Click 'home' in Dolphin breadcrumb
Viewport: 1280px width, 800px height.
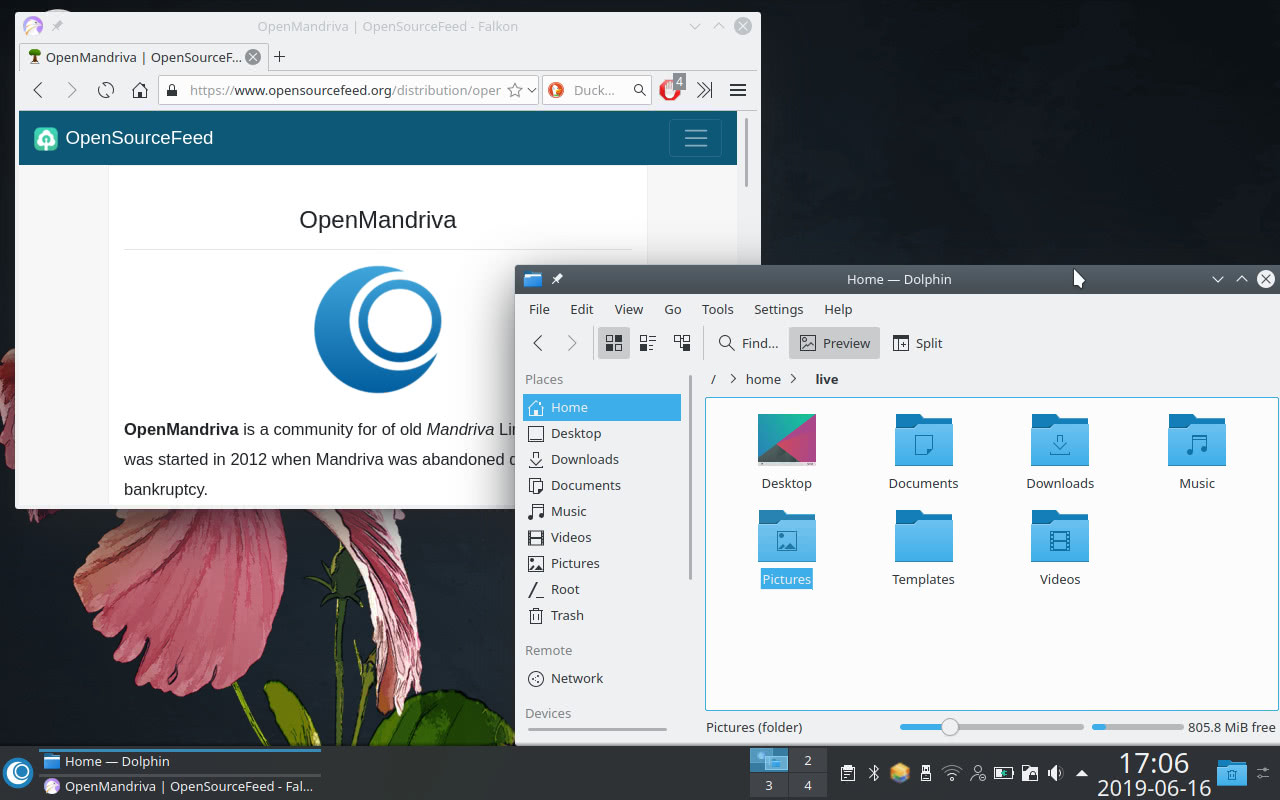(x=763, y=379)
